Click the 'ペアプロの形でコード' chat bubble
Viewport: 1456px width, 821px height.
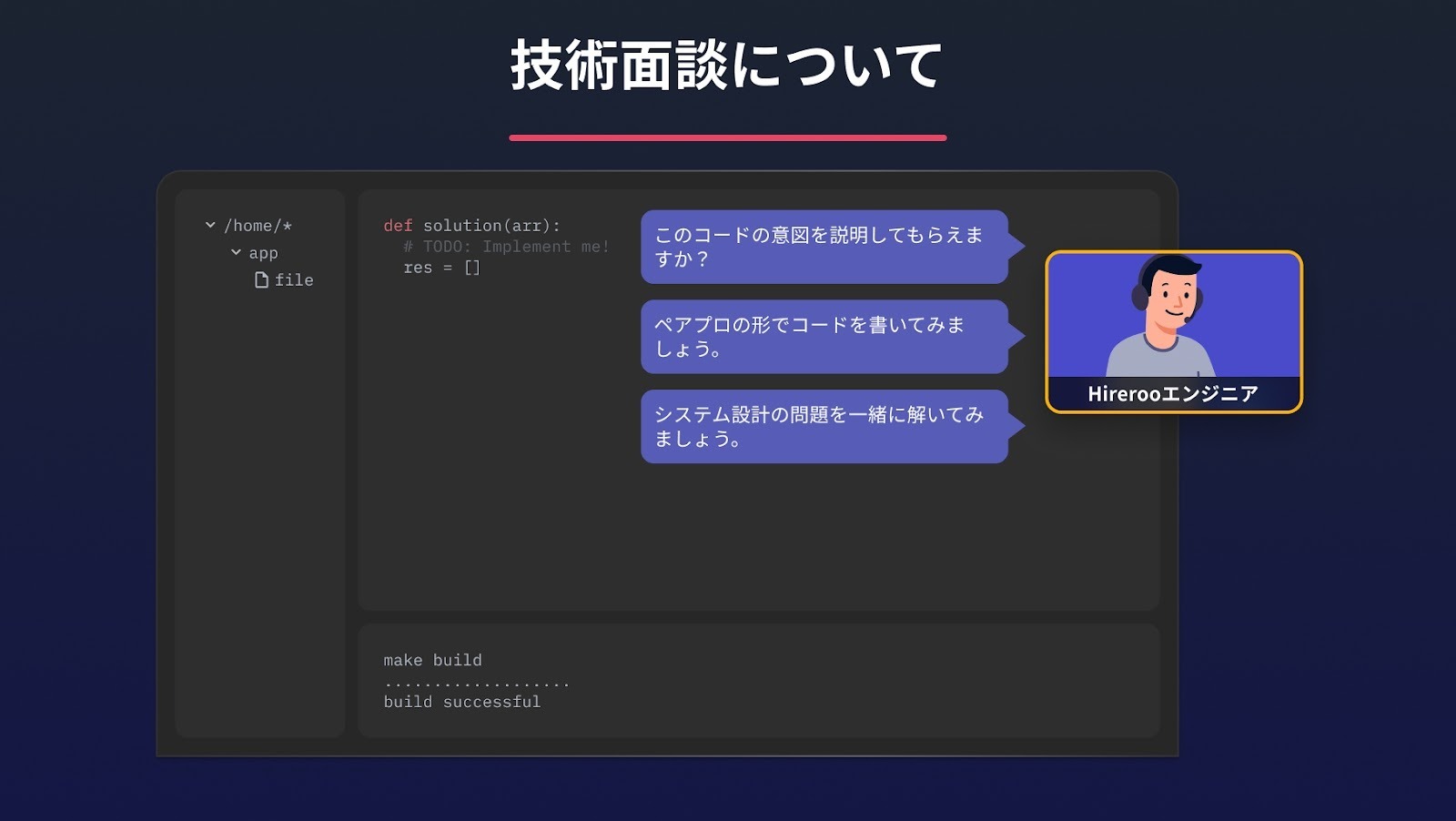[x=824, y=337]
